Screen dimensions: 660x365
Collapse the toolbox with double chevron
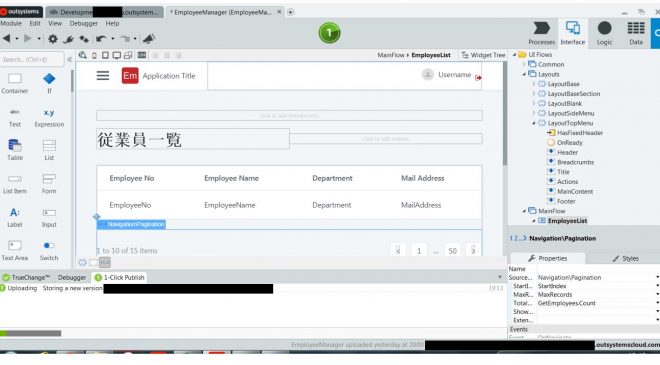point(70,59)
